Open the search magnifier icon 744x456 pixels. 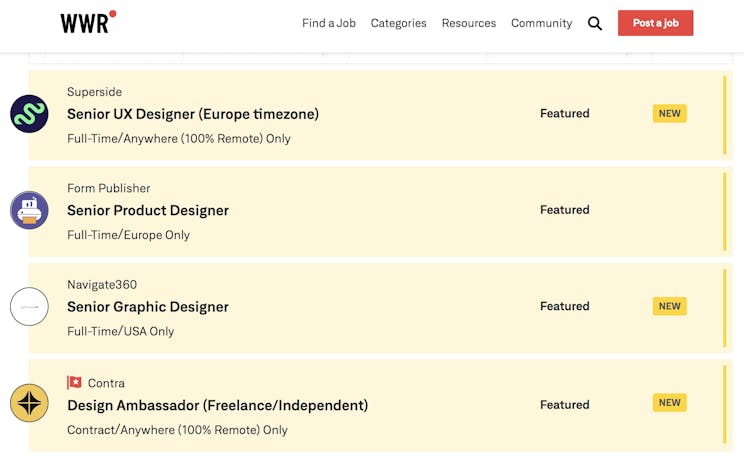click(x=595, y=23)
